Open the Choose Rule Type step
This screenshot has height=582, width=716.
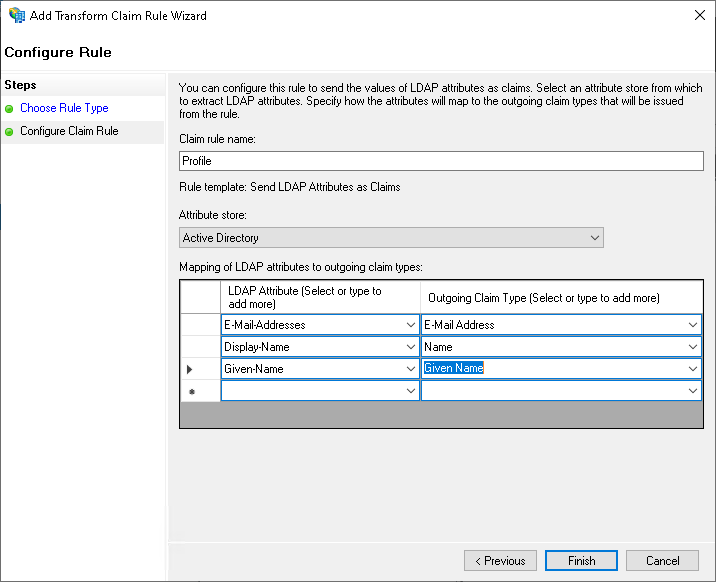(64, 108)
